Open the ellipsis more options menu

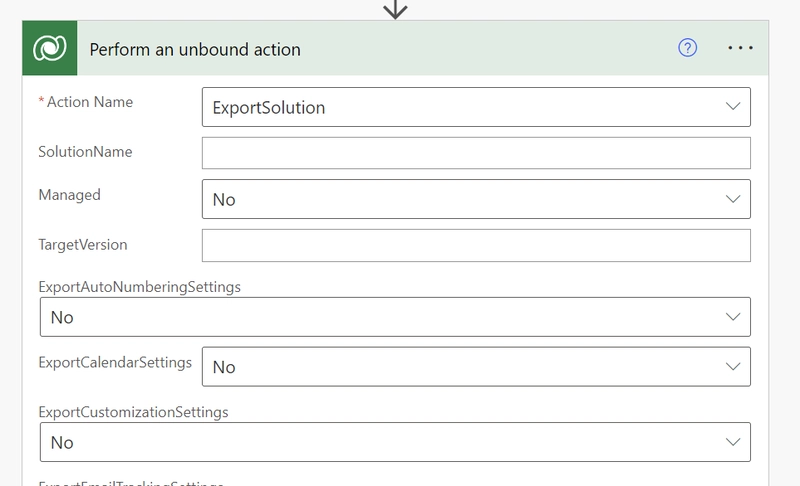740,48
